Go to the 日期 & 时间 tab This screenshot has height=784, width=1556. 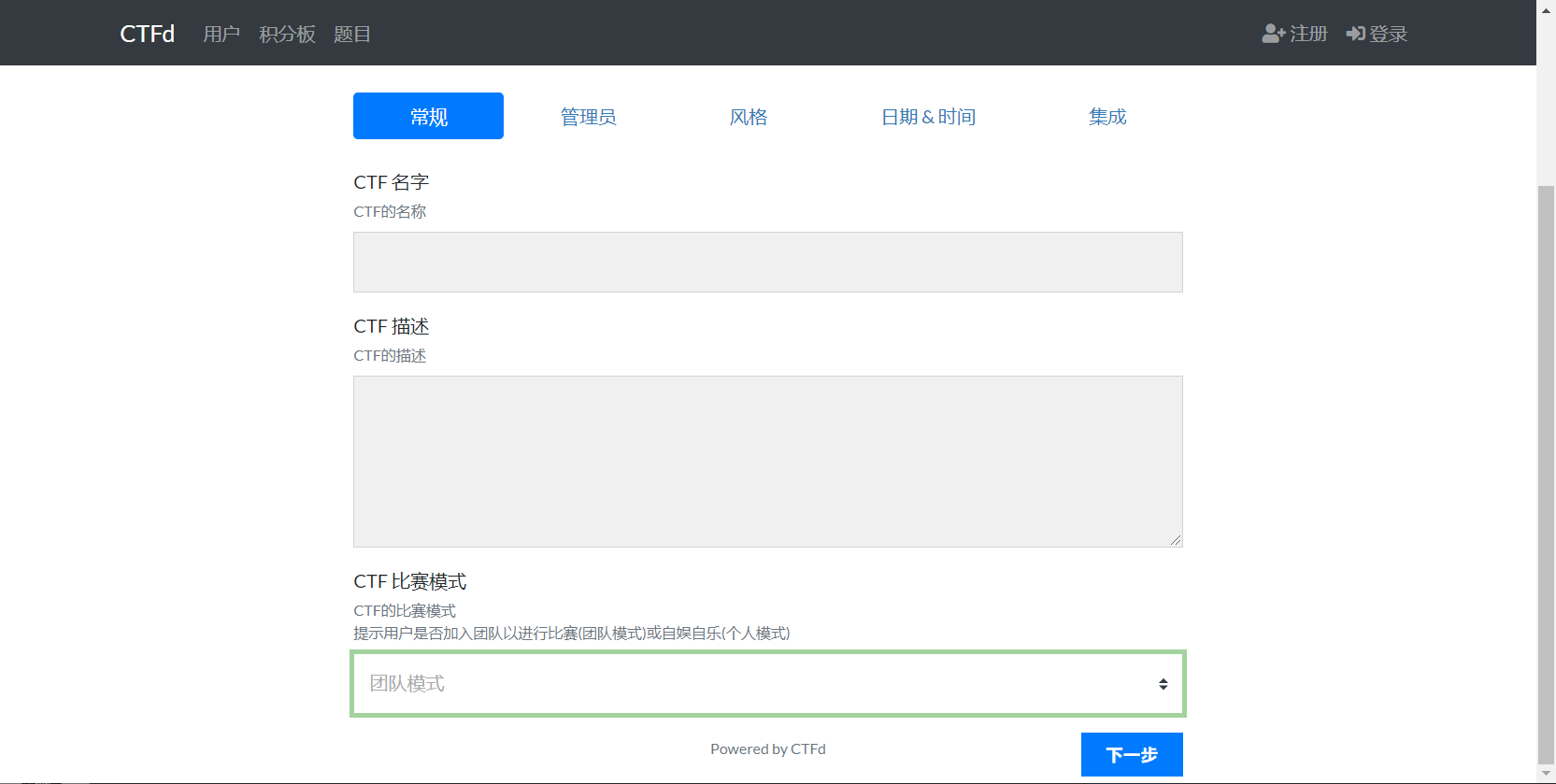(x=928, y=117)
